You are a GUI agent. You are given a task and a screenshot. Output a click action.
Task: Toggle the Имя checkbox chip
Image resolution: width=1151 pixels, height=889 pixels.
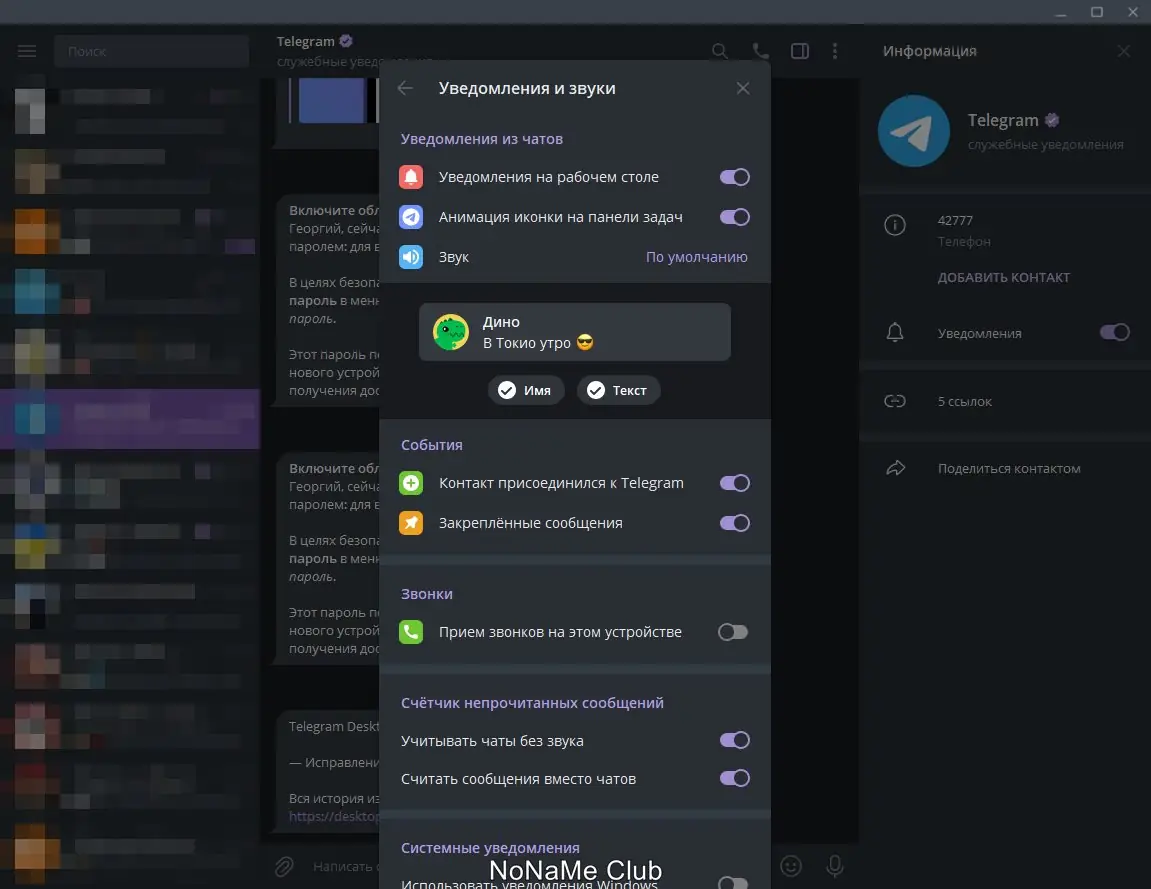[526, 390]
